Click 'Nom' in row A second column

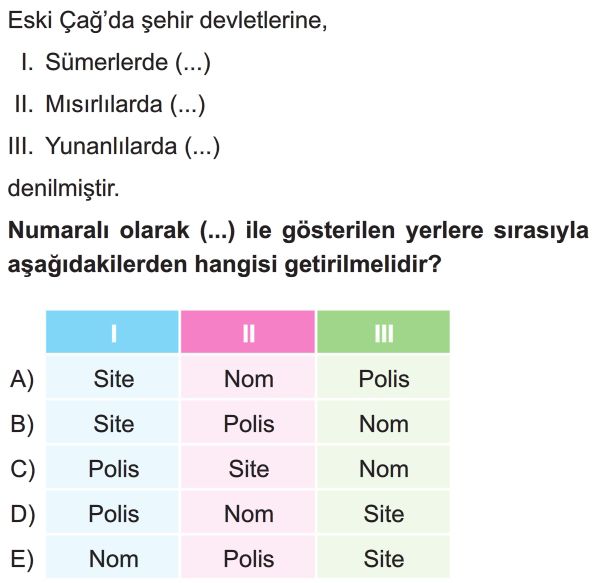coord(249,379)
